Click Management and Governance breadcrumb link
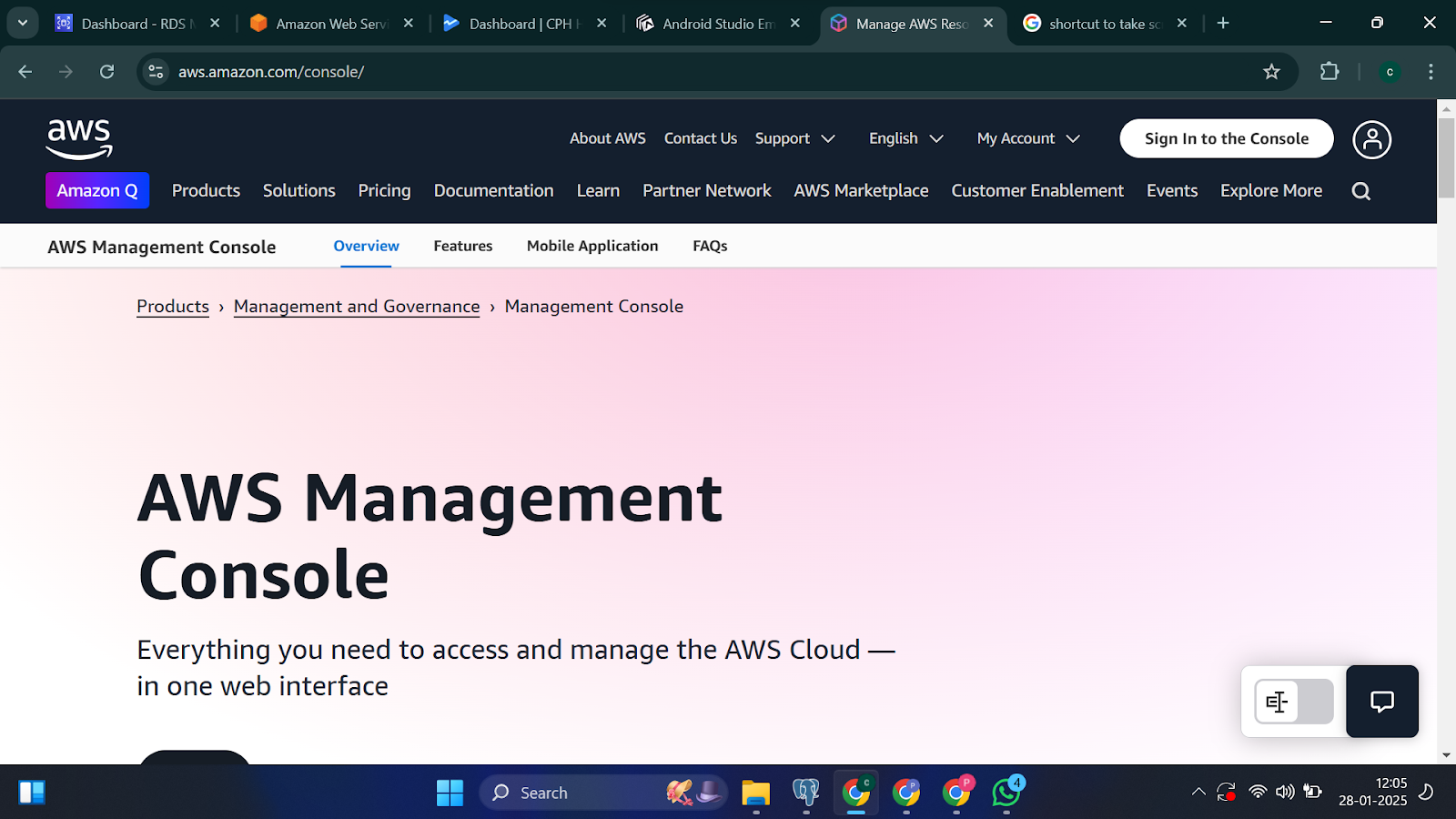 click(357, 307)
